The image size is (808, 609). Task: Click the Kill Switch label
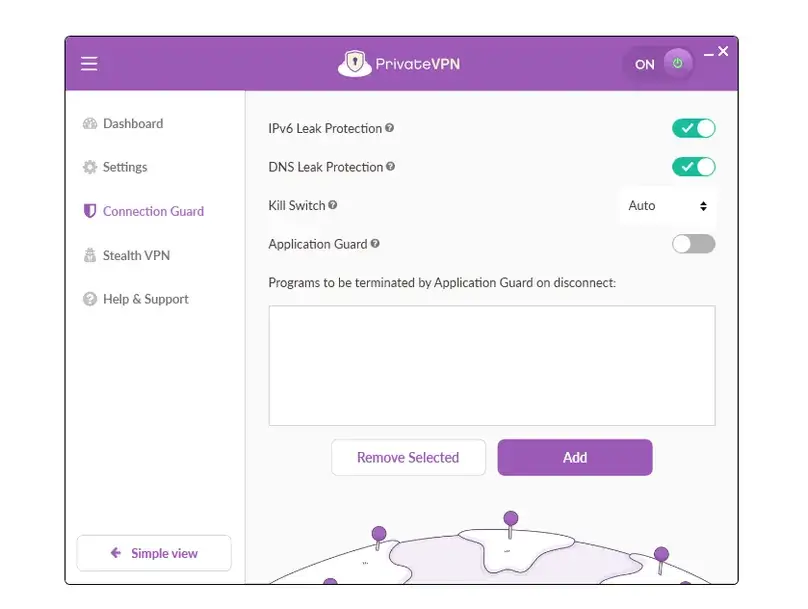297,206
